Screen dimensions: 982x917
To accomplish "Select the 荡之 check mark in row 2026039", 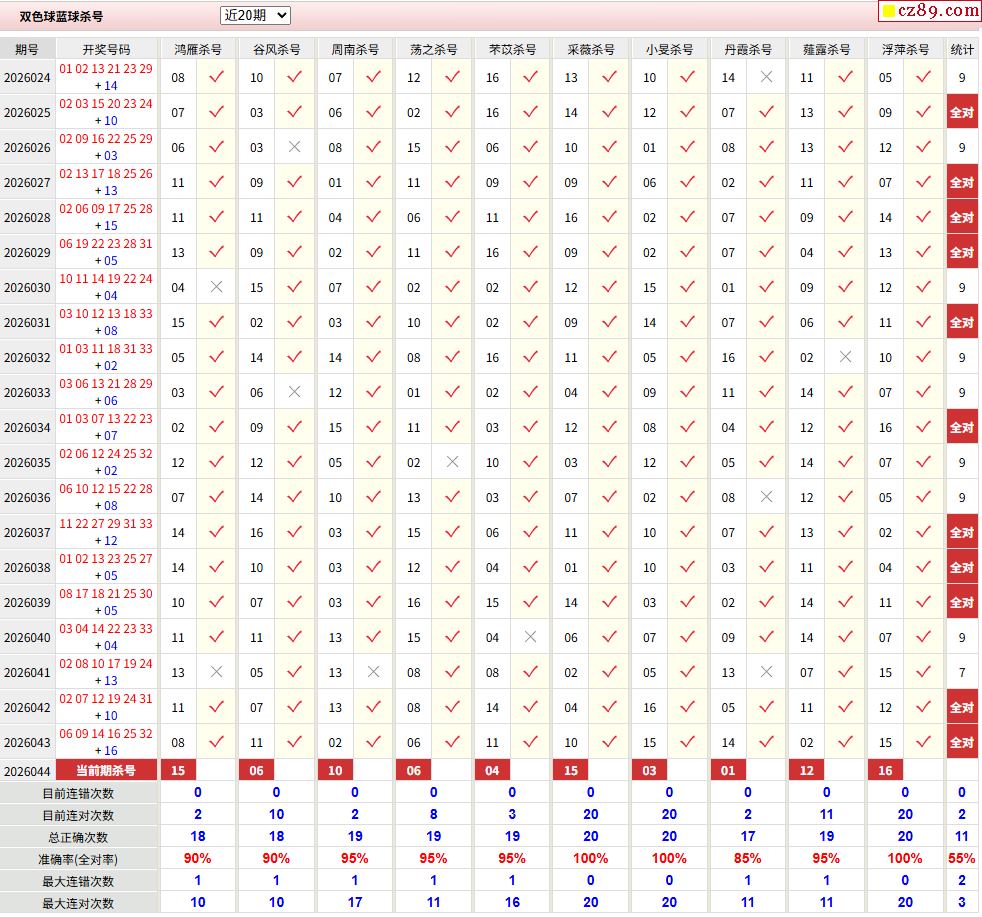I will click(x=453, y=602).
